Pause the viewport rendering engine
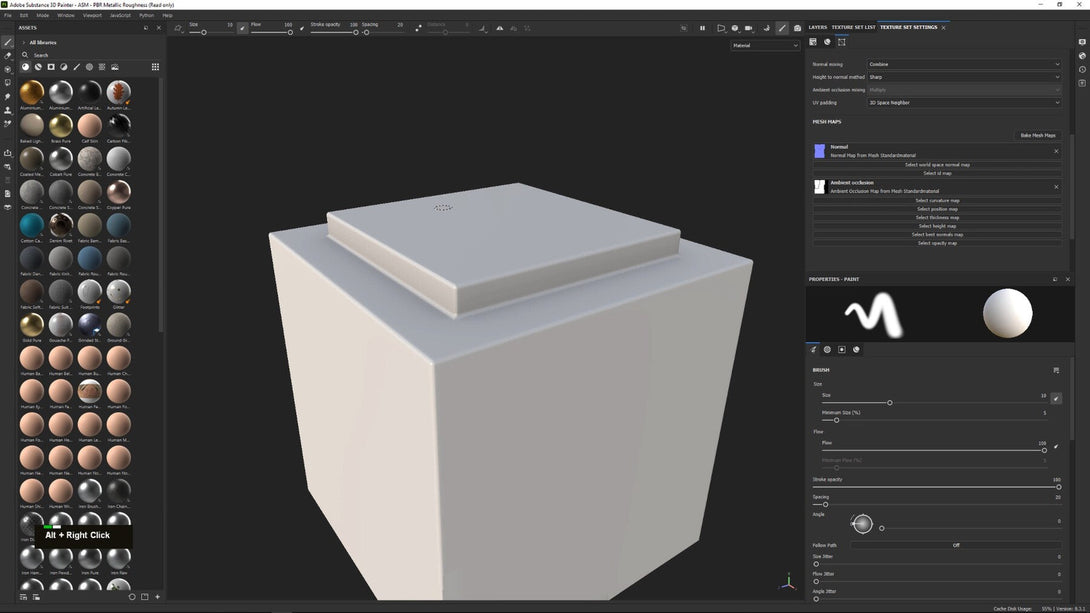This screenshot has height=613, width=1090. tap(702, 28)
